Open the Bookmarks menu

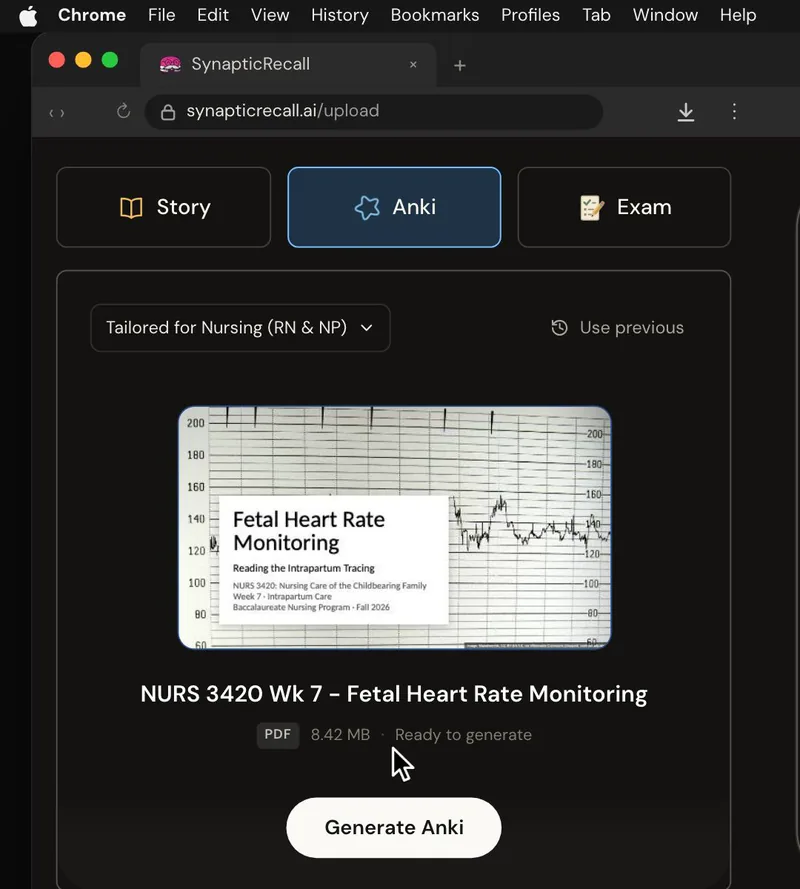pyautogui.click(x=435, y=15)
